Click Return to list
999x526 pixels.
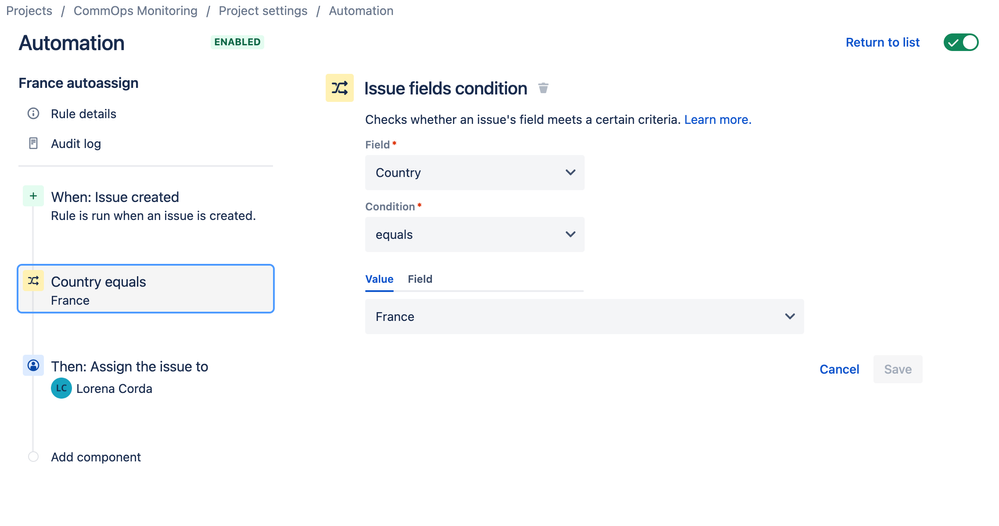882,43
